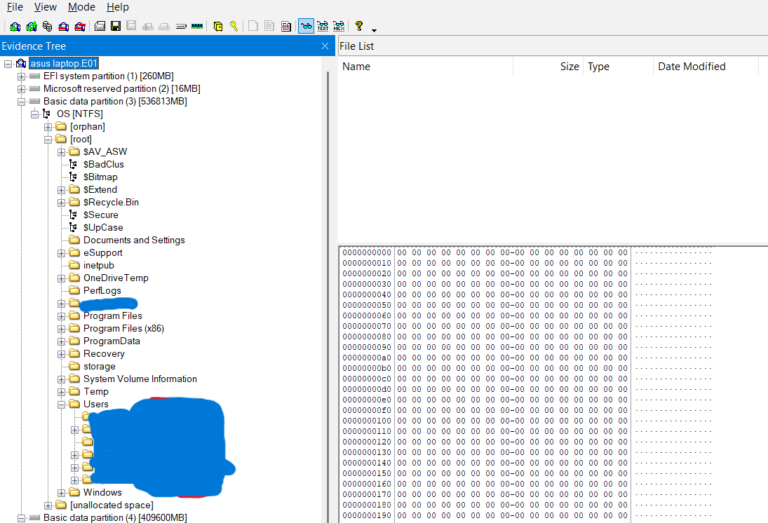Expand the Microsoft reserved partition (2) node
768x523 pixels.
(21, 89)
